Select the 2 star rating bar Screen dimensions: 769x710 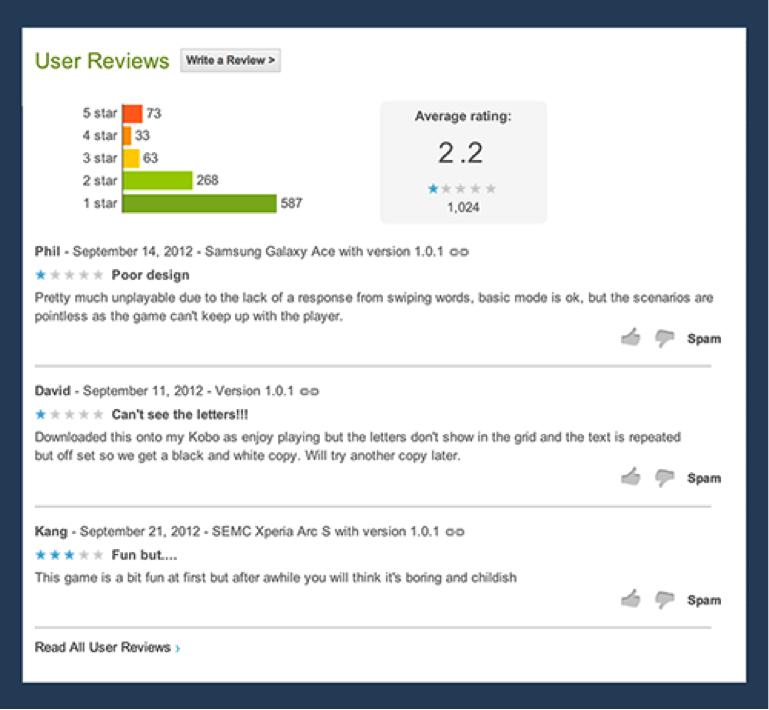tap(157, 181)
